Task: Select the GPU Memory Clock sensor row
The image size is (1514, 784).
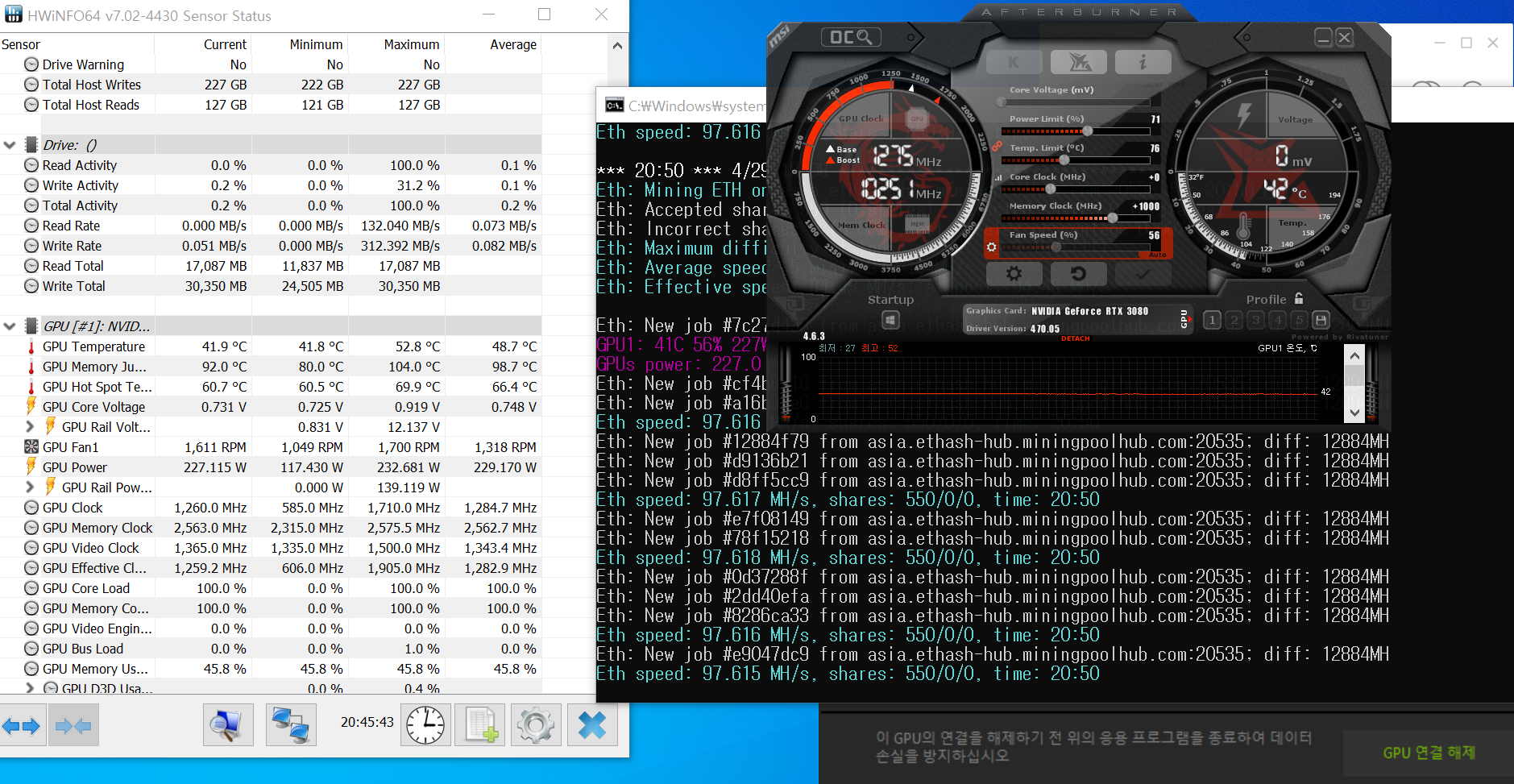Action: pyautogui.click(x=271, y=528)
